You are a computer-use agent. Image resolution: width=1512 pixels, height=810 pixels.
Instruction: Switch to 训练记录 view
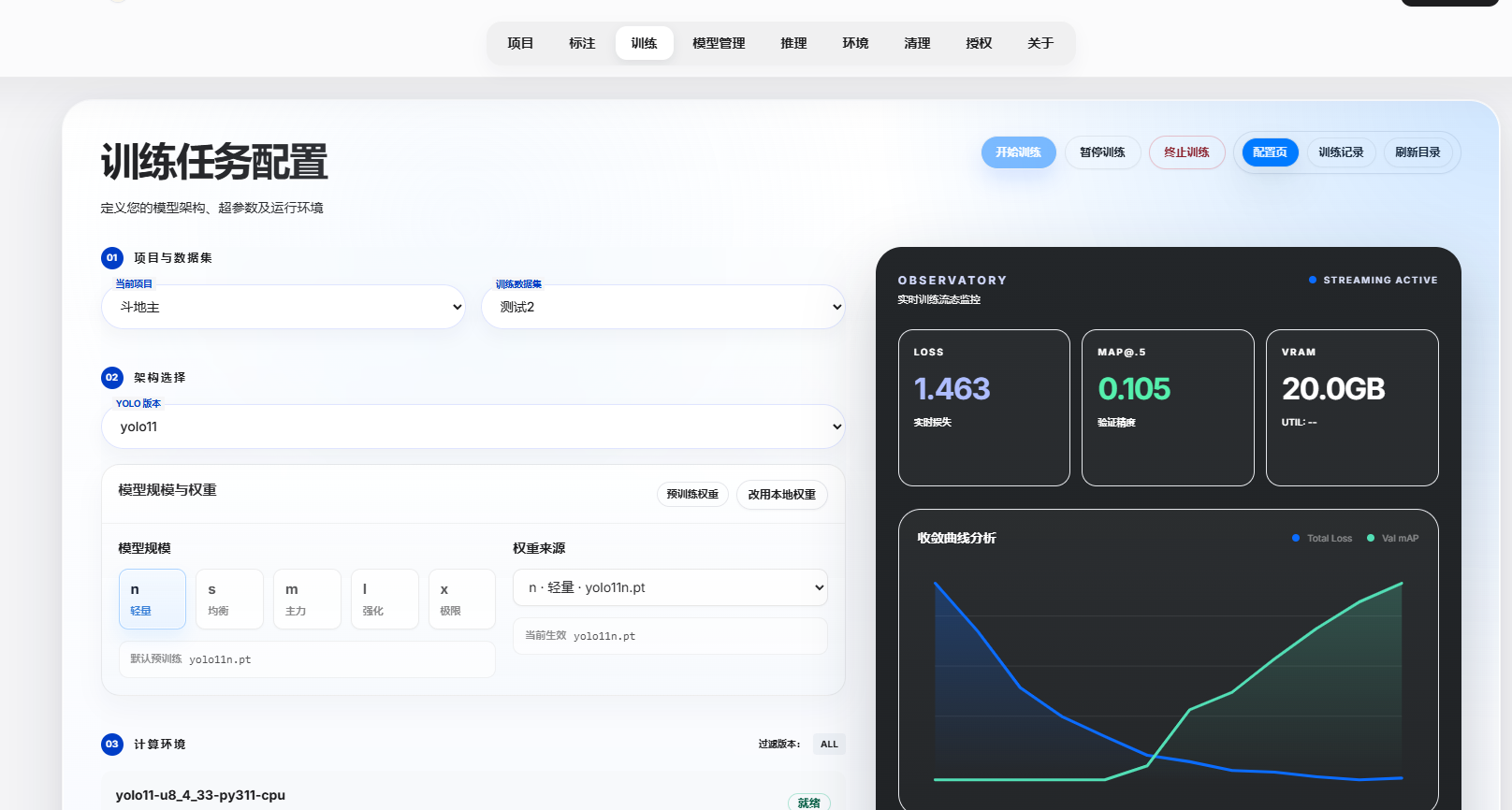(x=1341, y=152)
